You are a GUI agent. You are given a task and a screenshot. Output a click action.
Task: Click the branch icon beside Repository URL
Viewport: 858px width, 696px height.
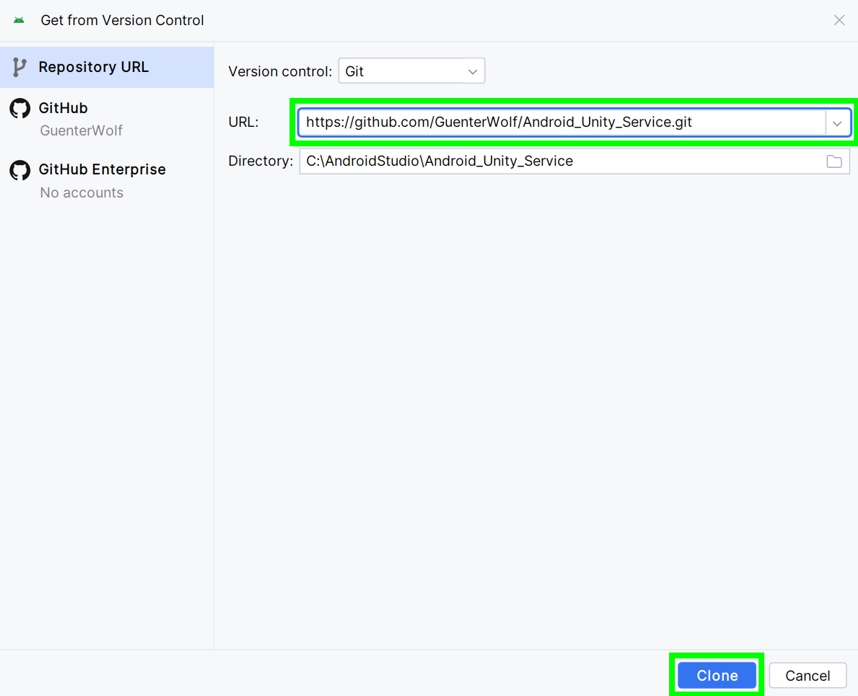(19, 67)
